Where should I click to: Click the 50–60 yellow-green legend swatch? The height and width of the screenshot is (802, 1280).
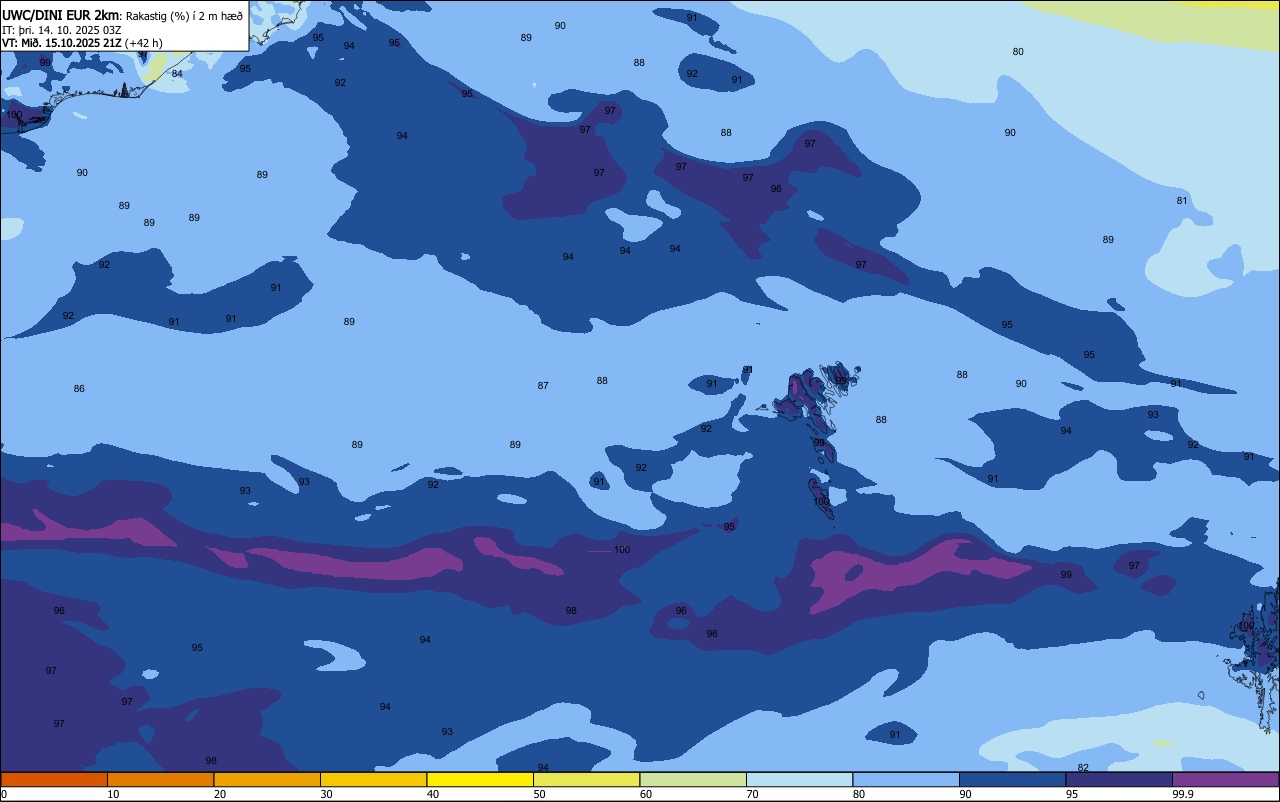586,779
